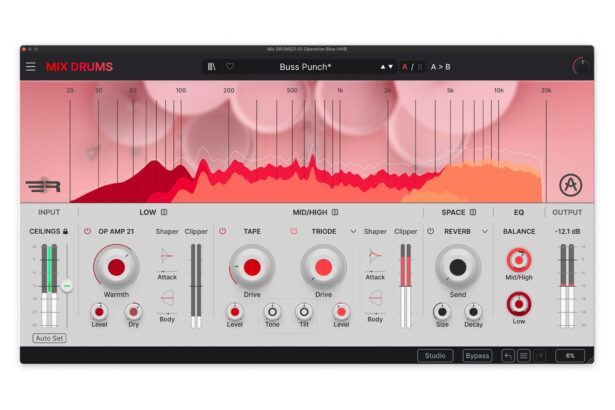Click the undo arrow in bottom bar
Viewport: 615px width, 410px height.
[508, 356]
